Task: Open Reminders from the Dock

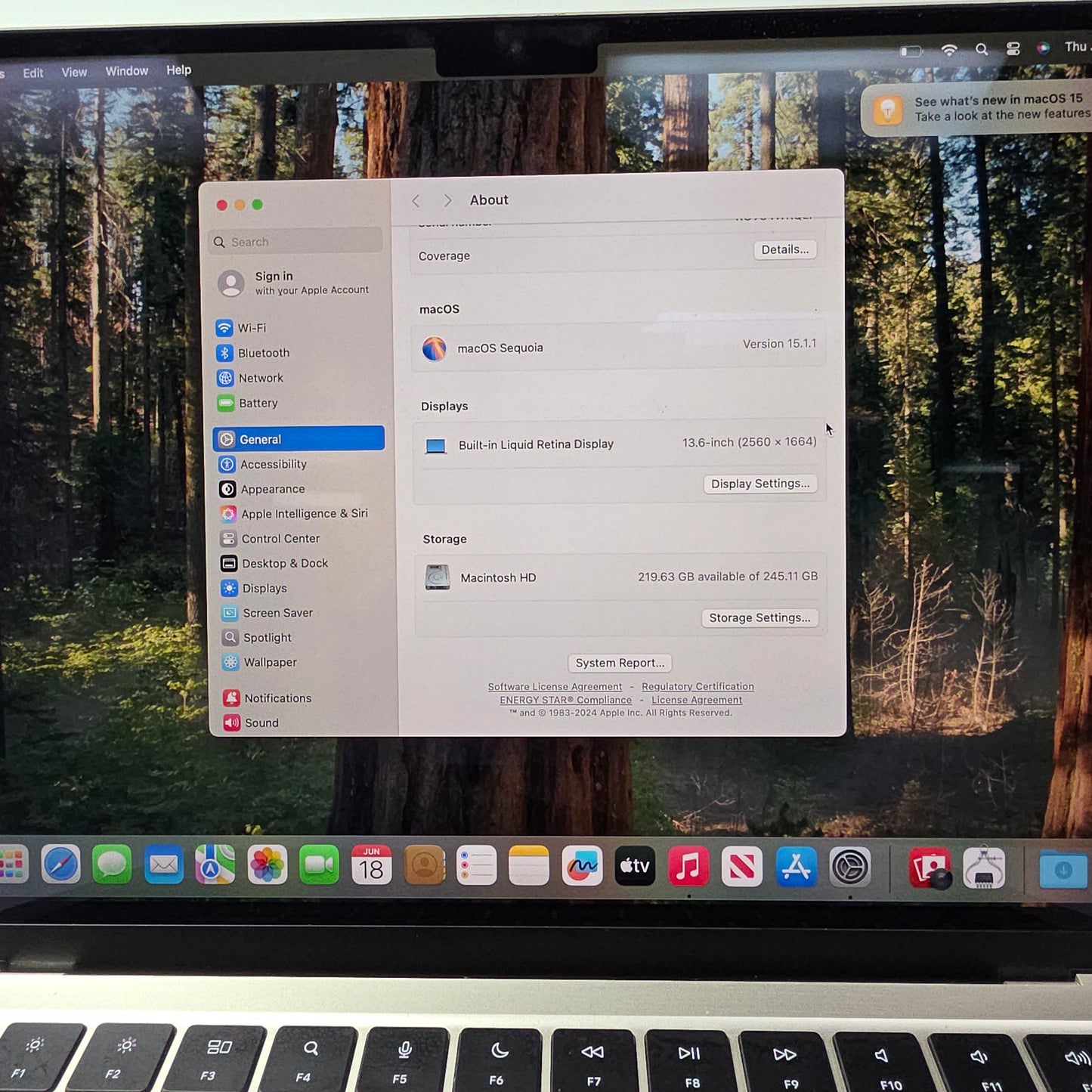Action: pyautogui.click(x=476, y=866)
